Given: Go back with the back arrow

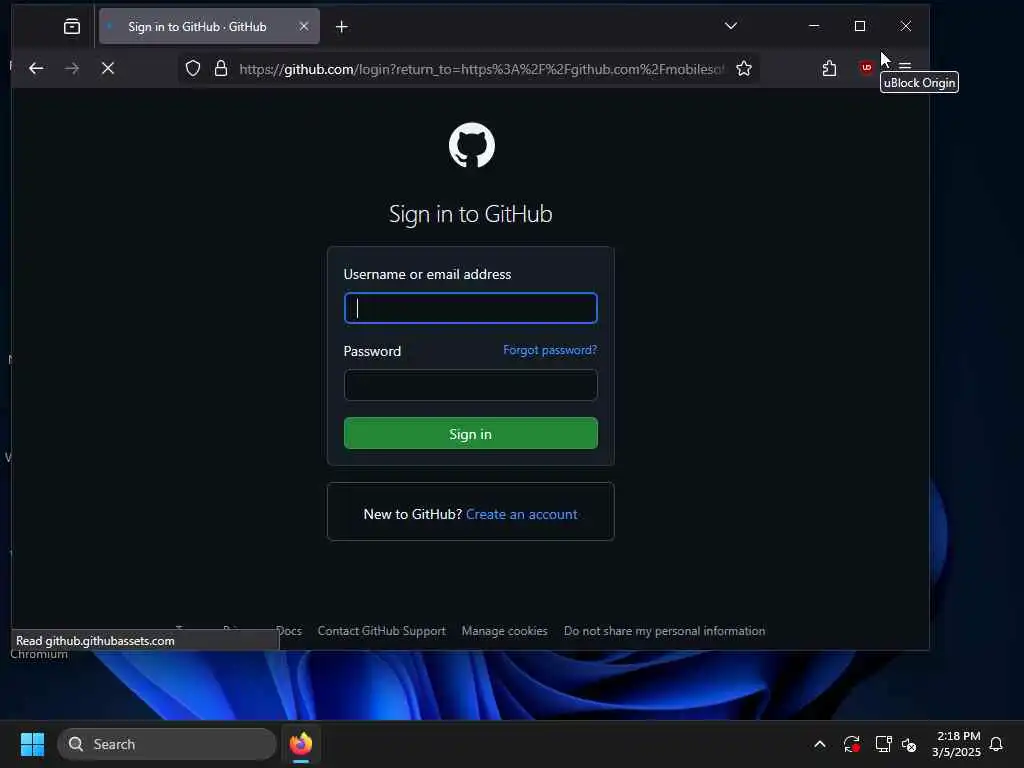Looking at the screenshot, I should [36, 68].
